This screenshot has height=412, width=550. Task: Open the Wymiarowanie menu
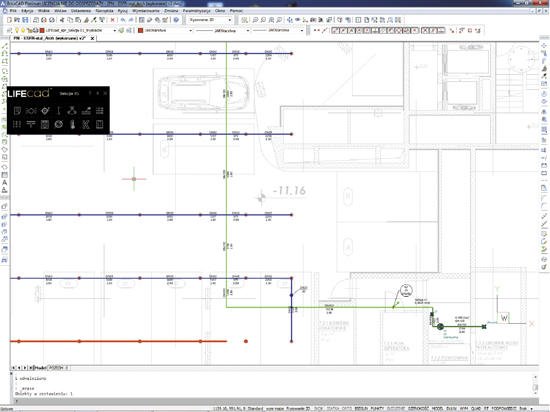pos(146,11)
